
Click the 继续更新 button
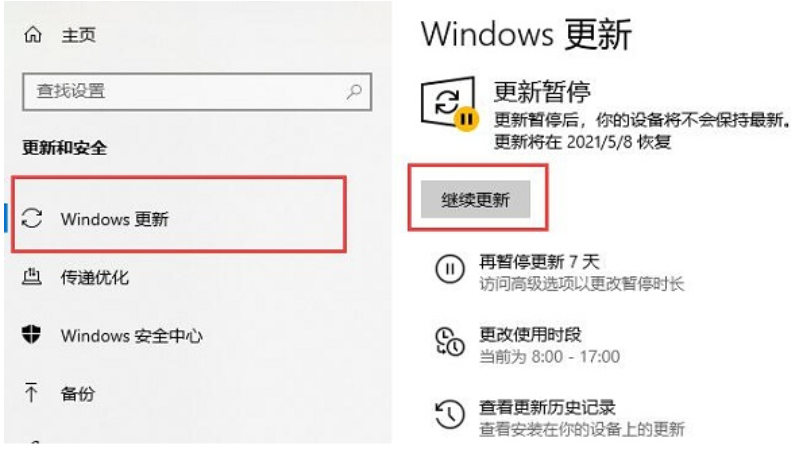(x=475, y=199)
